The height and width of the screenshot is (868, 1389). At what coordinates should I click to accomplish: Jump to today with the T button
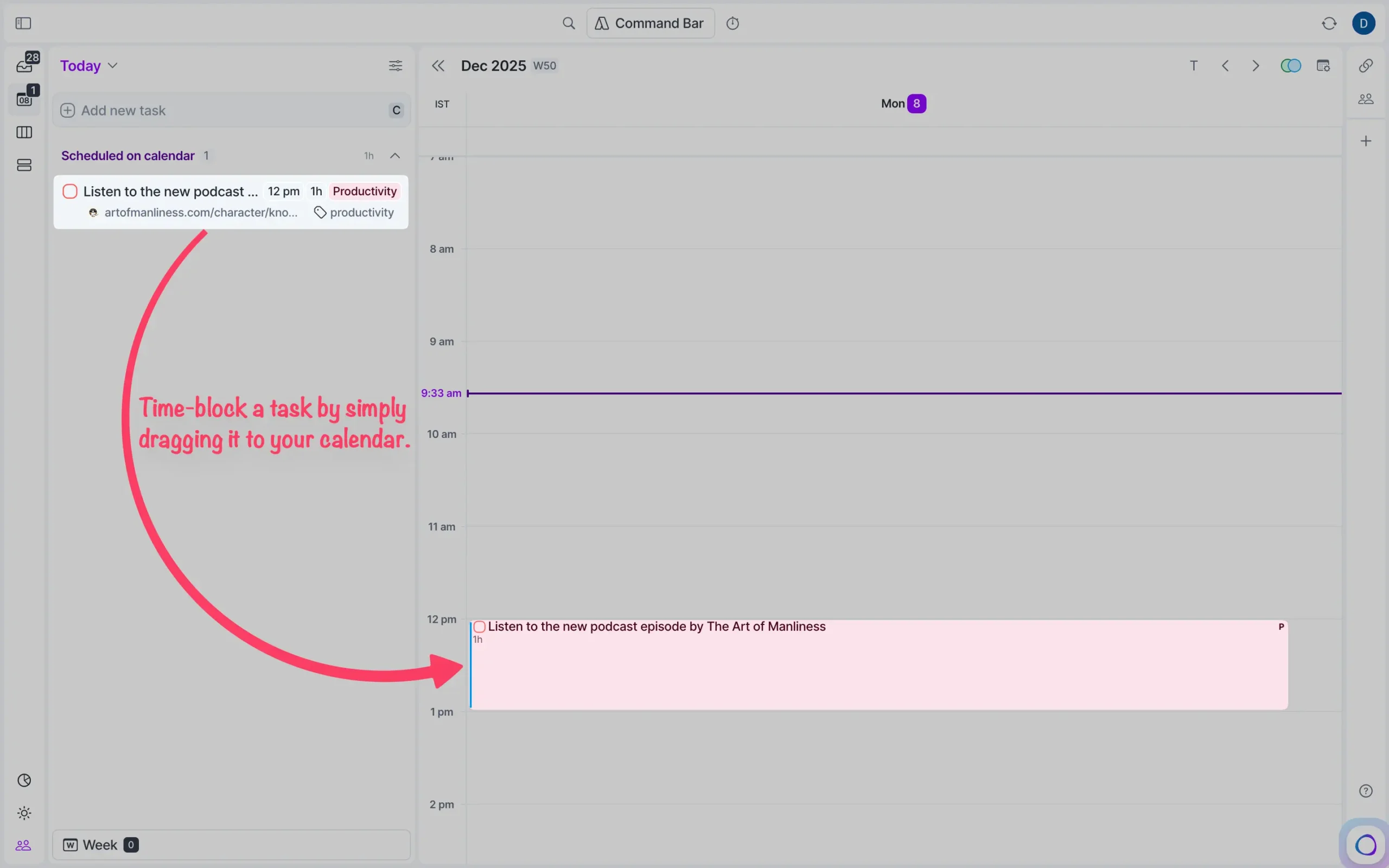pyautogui.click(x=1194, y=66)
